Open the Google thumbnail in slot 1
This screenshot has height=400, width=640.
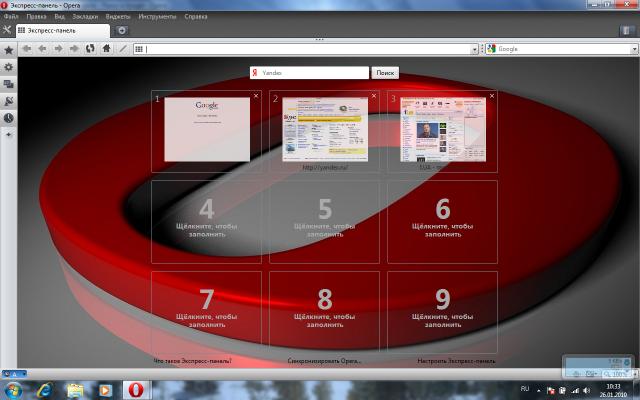207,129
